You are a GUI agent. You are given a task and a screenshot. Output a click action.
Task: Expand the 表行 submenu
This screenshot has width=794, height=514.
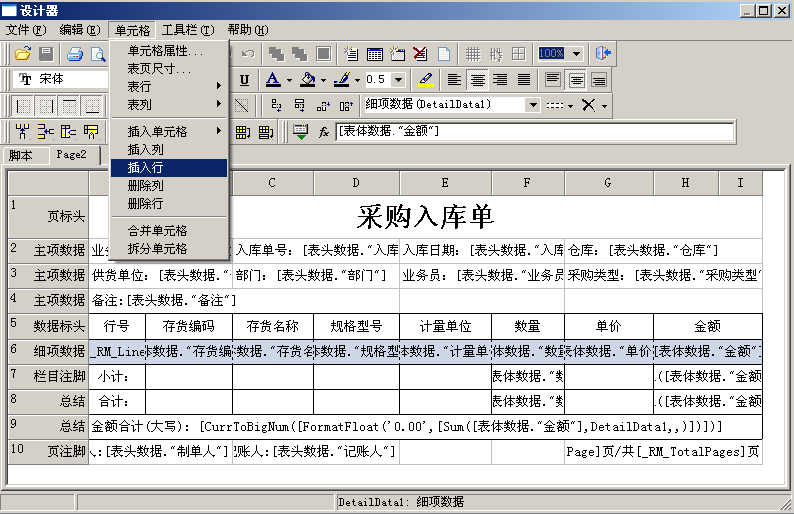click(x=169, y=86)
